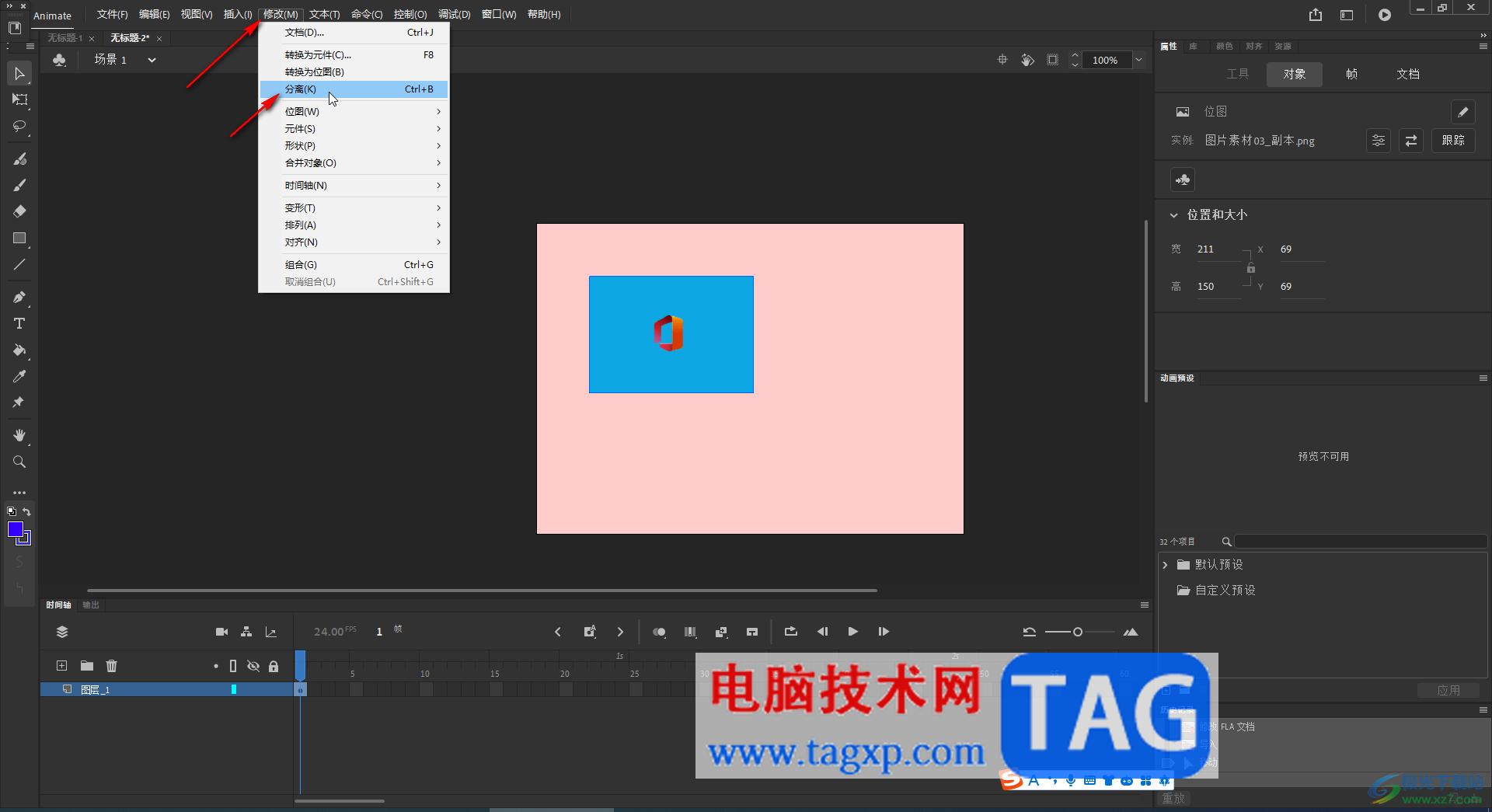Select the Free Transform tool
The height and width of the screenshot is (812, 1492).
tap(19, 99)
